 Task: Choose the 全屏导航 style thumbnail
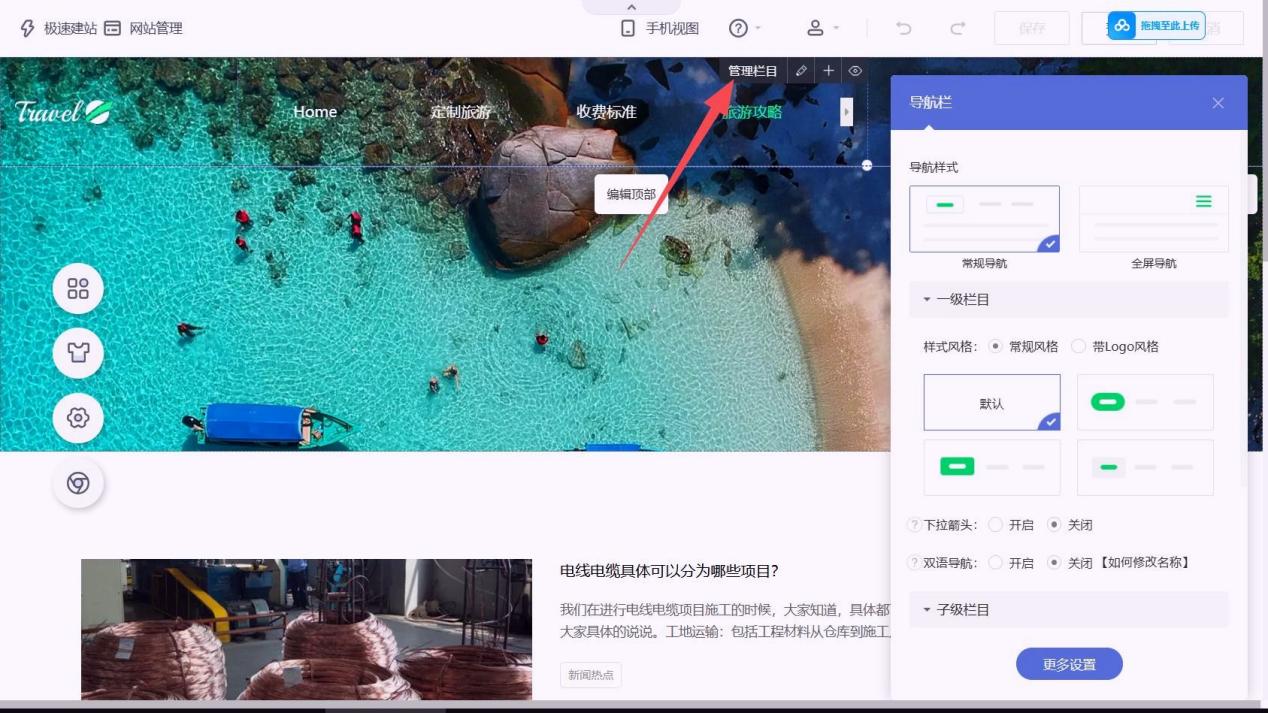[x=1153, y=219]
